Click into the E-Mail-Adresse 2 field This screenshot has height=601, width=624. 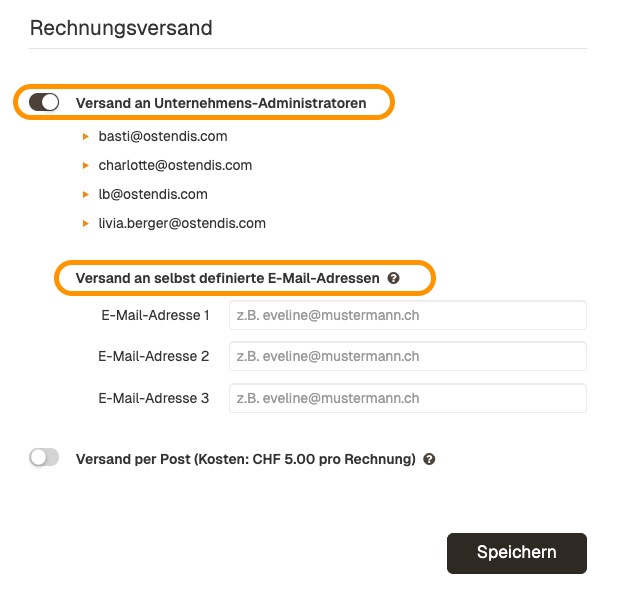pyautogui.click(x=407, y=356)
